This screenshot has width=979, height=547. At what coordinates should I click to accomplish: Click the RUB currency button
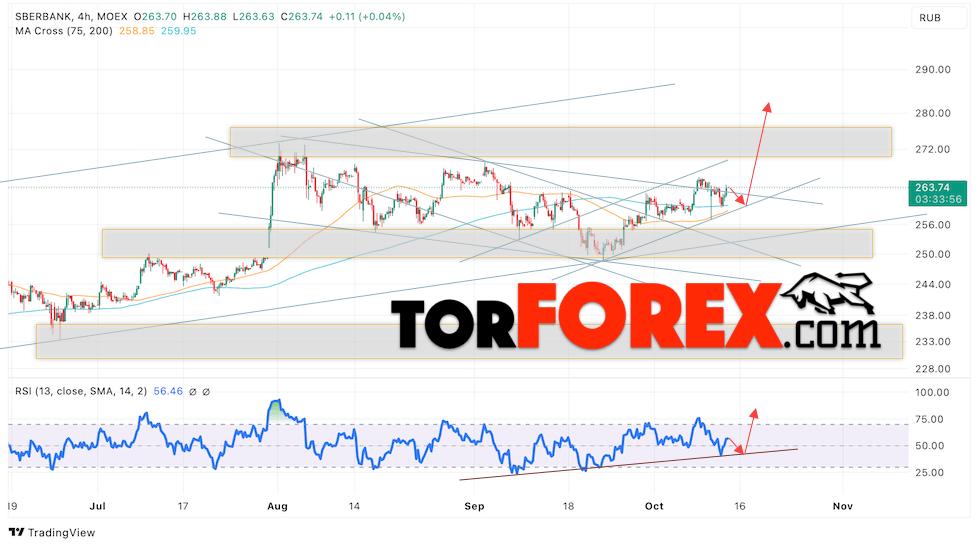(x=937, y=18)
